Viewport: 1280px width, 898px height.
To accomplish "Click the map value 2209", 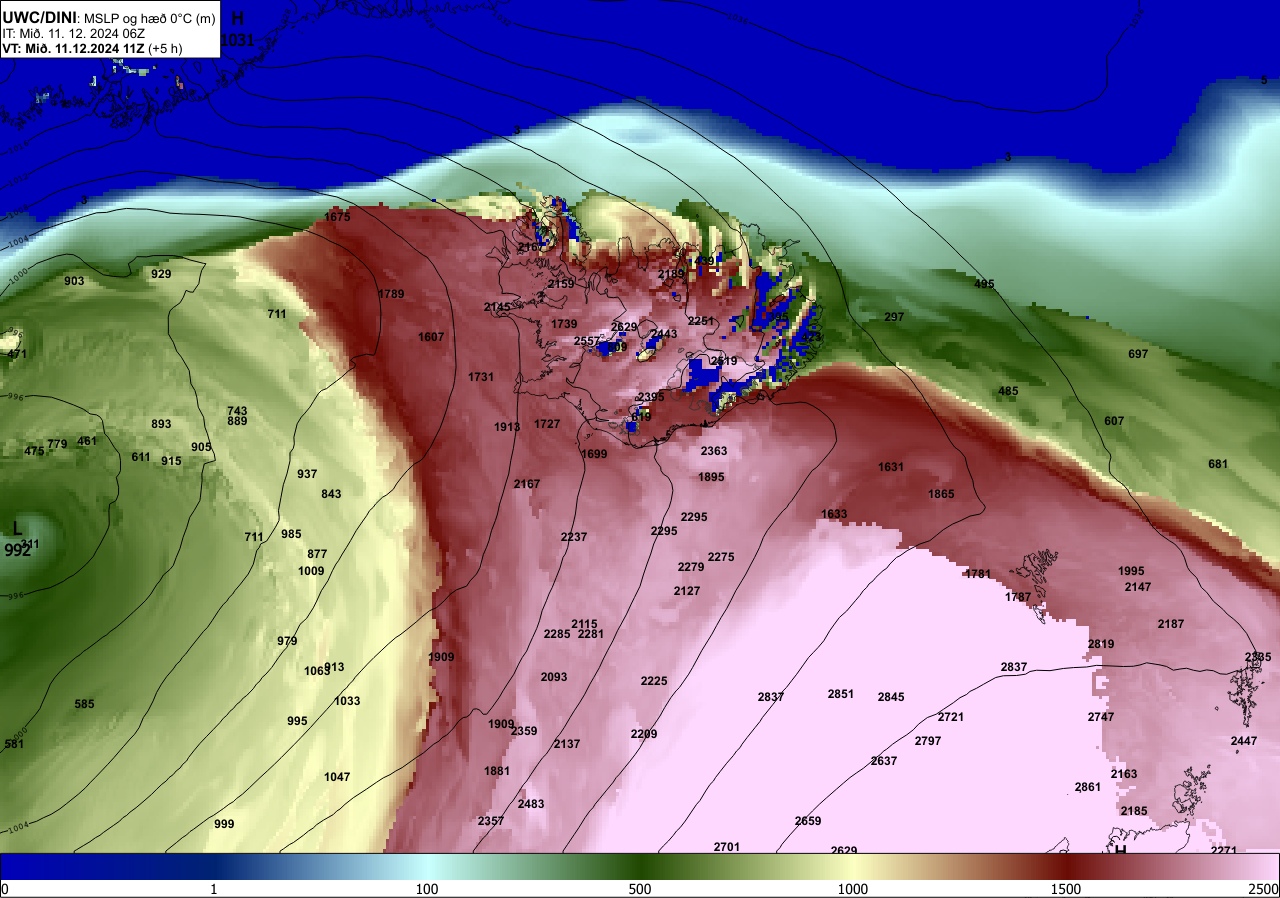I will (x=644, y=734).
